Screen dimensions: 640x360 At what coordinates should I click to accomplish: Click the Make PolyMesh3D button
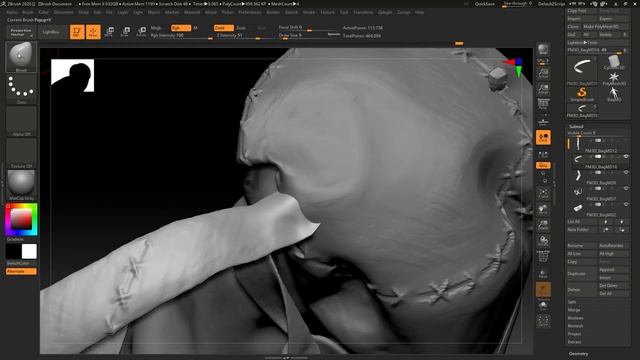pyautogui.click(x=606, y=27)
